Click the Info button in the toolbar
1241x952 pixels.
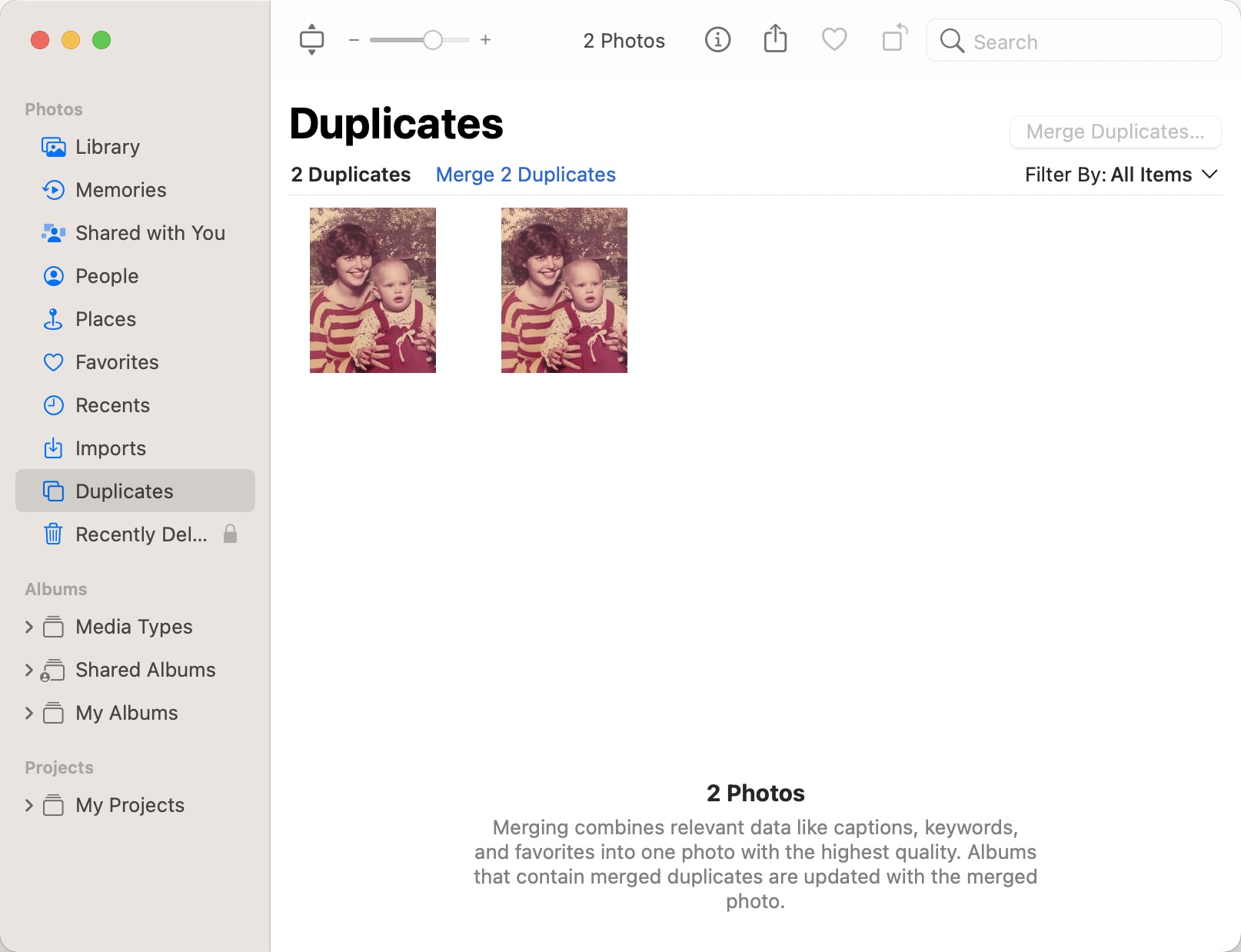pos(717,40)
